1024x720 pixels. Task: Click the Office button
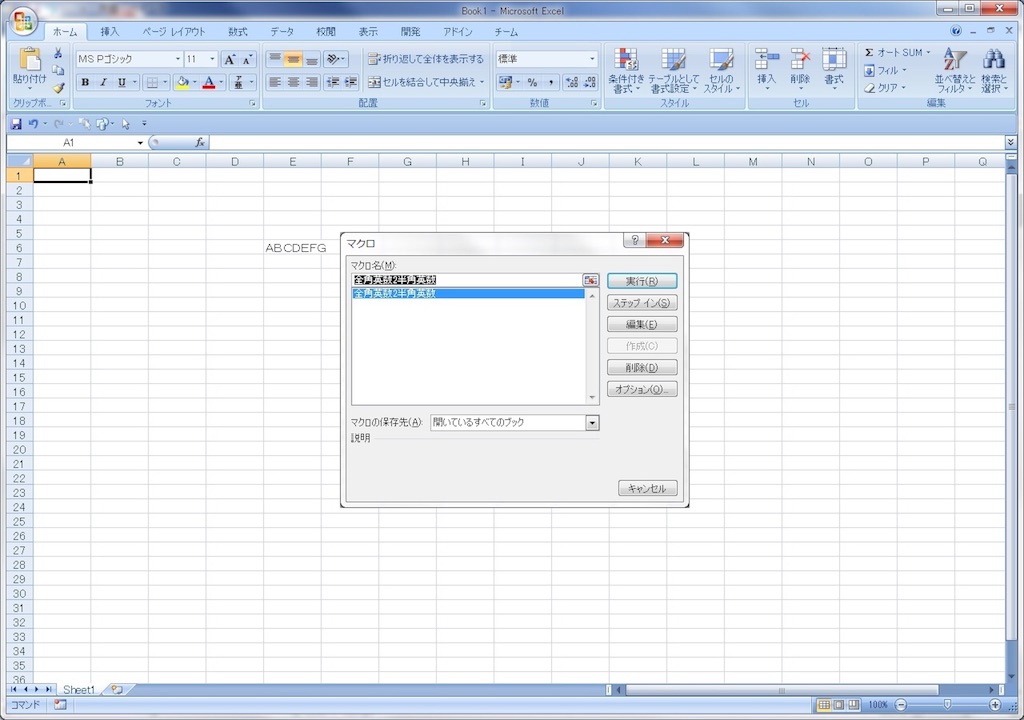(x=24, y=22)
